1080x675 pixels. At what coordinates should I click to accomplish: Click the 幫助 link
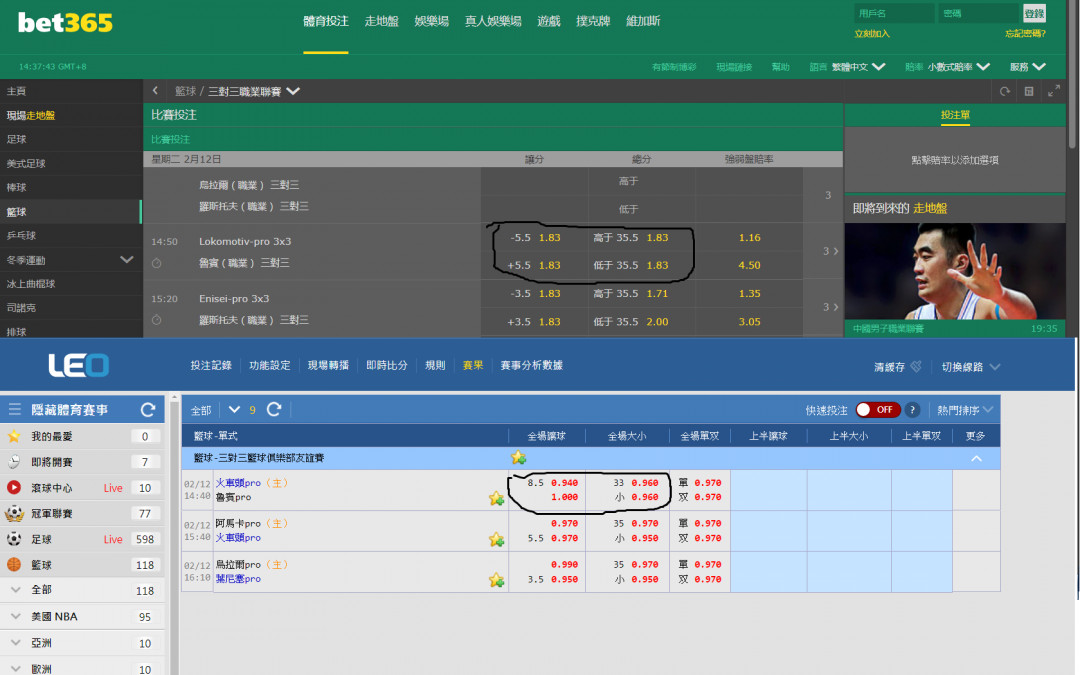click(780, 67)
